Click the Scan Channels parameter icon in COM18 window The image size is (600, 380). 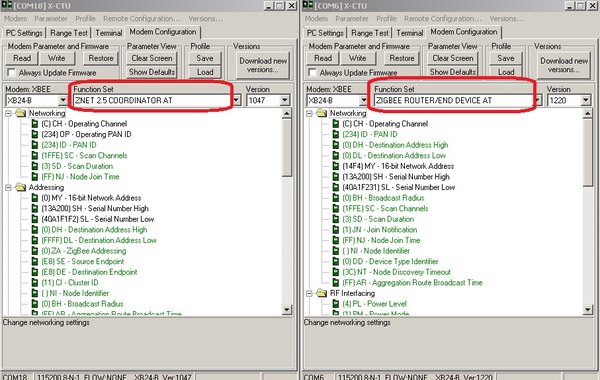[x=35, y=155]
